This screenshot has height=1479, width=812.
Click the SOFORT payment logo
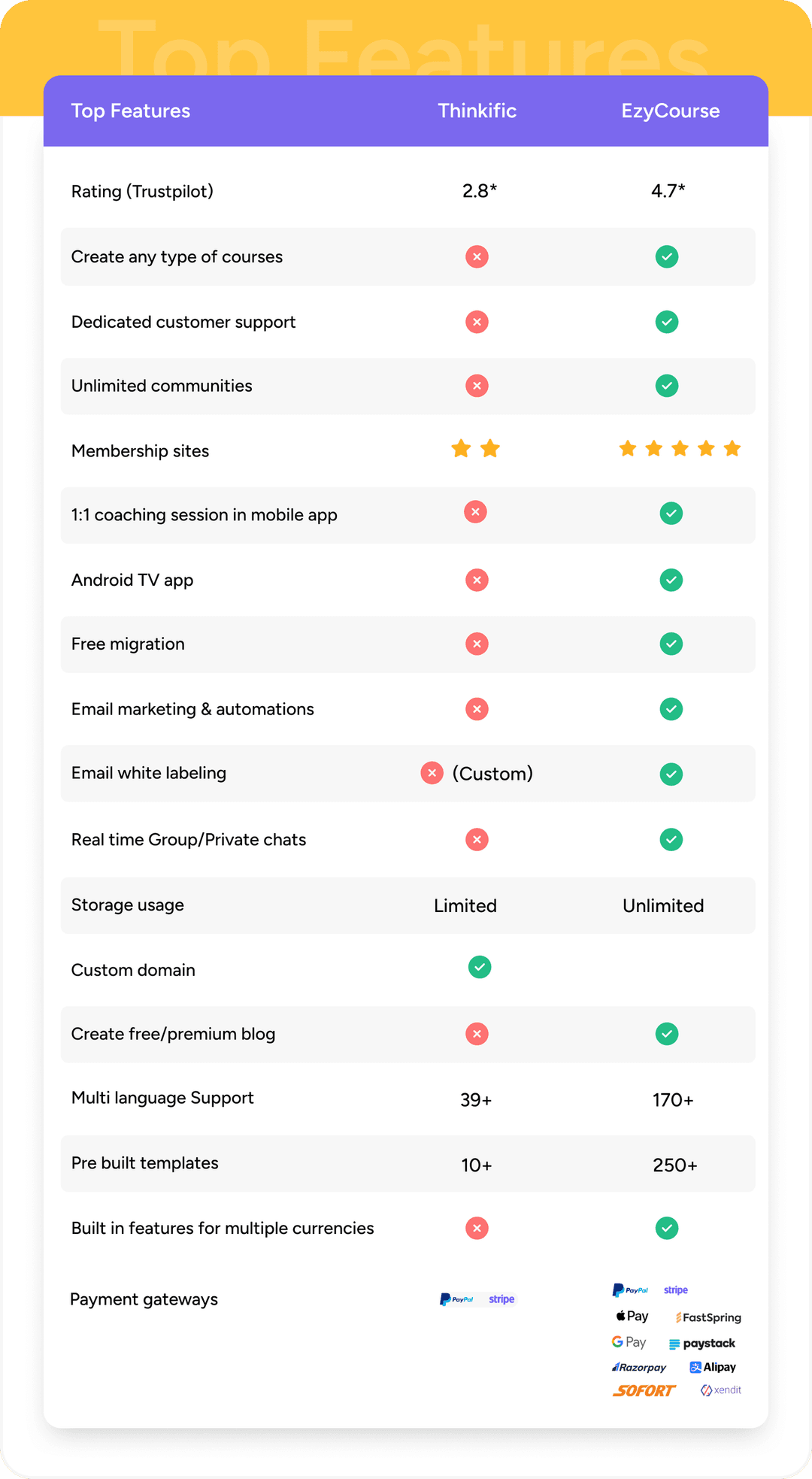click(x=644, y=1391)
